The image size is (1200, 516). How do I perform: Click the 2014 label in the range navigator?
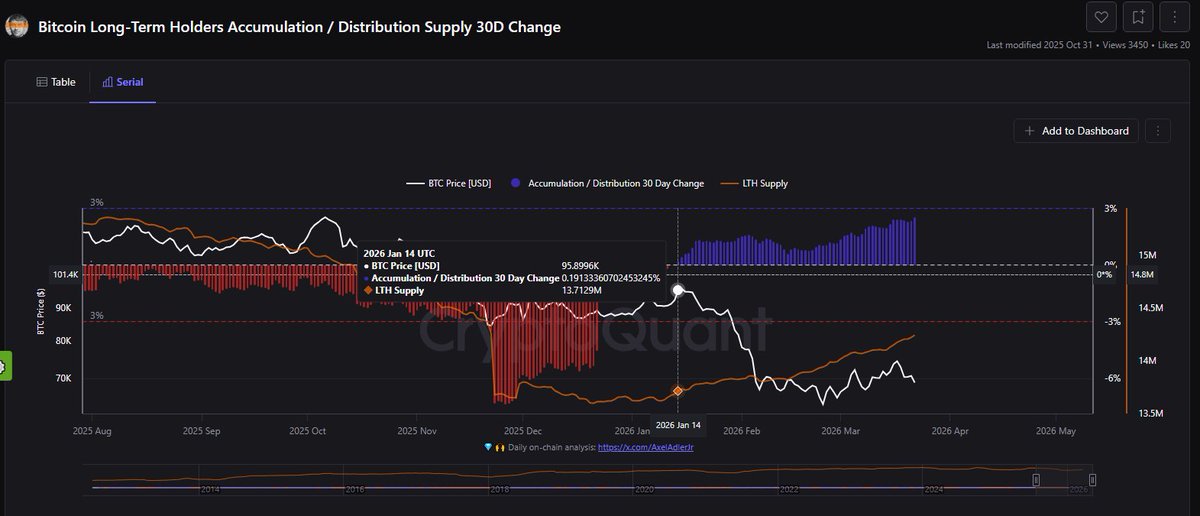[210, 490]
